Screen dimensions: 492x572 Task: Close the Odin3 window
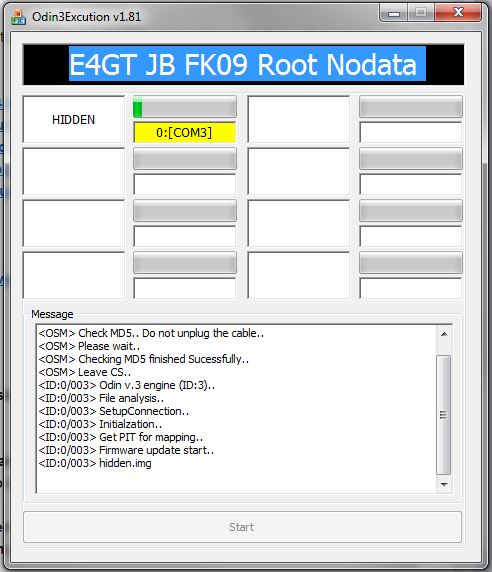point(458,13)
